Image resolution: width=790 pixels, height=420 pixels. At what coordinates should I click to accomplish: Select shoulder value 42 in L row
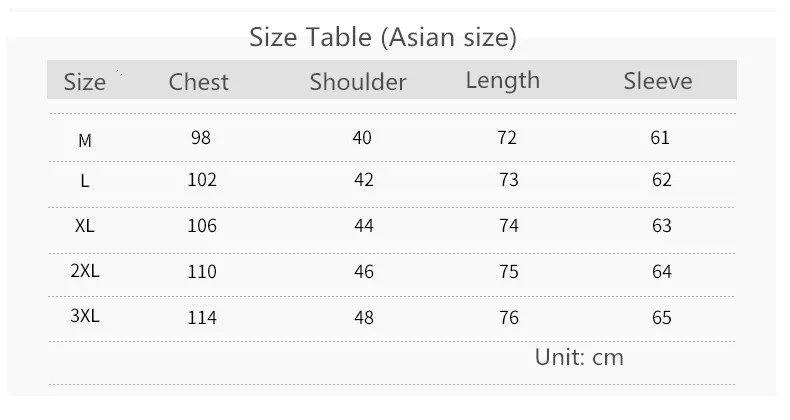pos(364,181)
